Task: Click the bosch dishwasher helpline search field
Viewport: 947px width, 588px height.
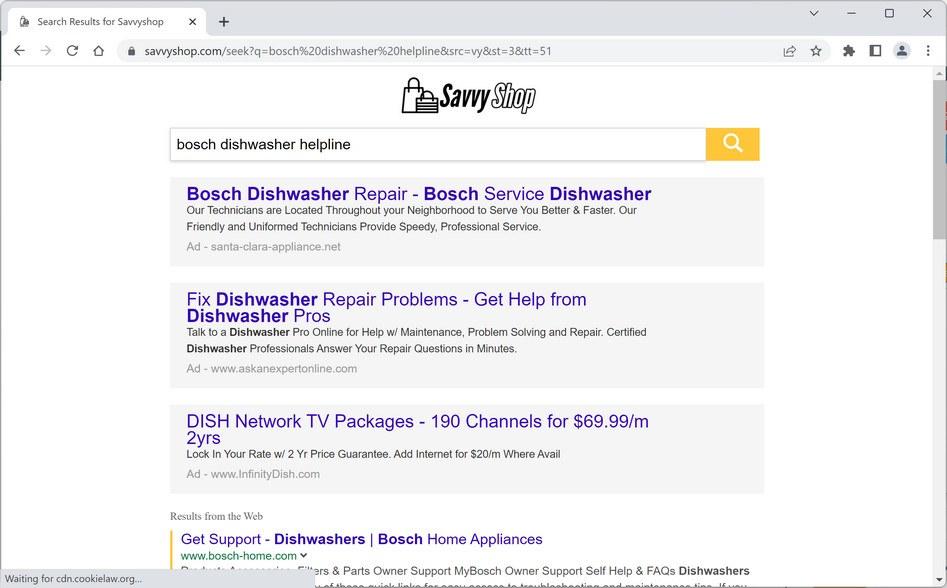Action: pos(438,144)
